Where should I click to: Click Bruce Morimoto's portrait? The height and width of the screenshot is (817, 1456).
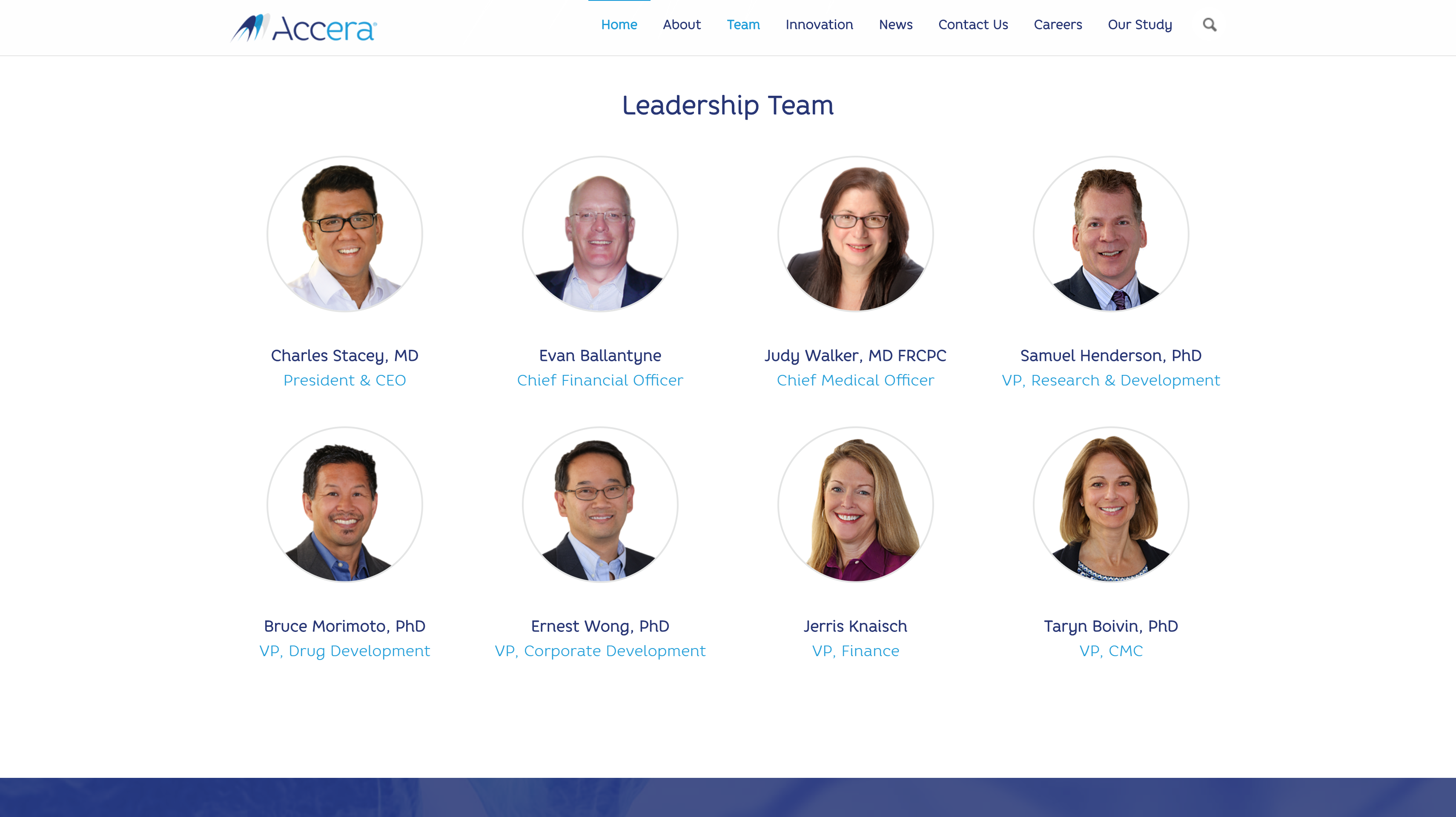345,505
